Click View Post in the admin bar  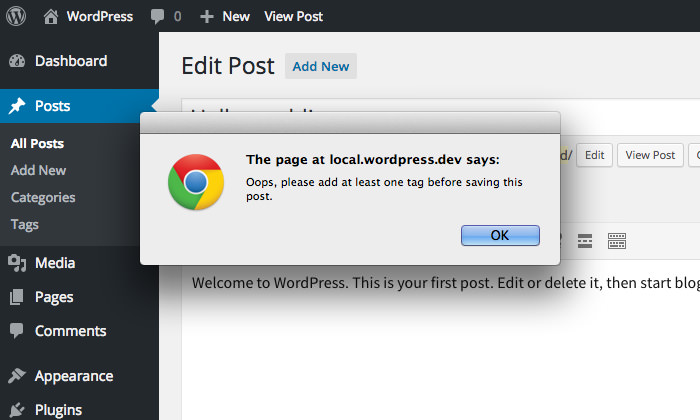click(x=293, y=17)
